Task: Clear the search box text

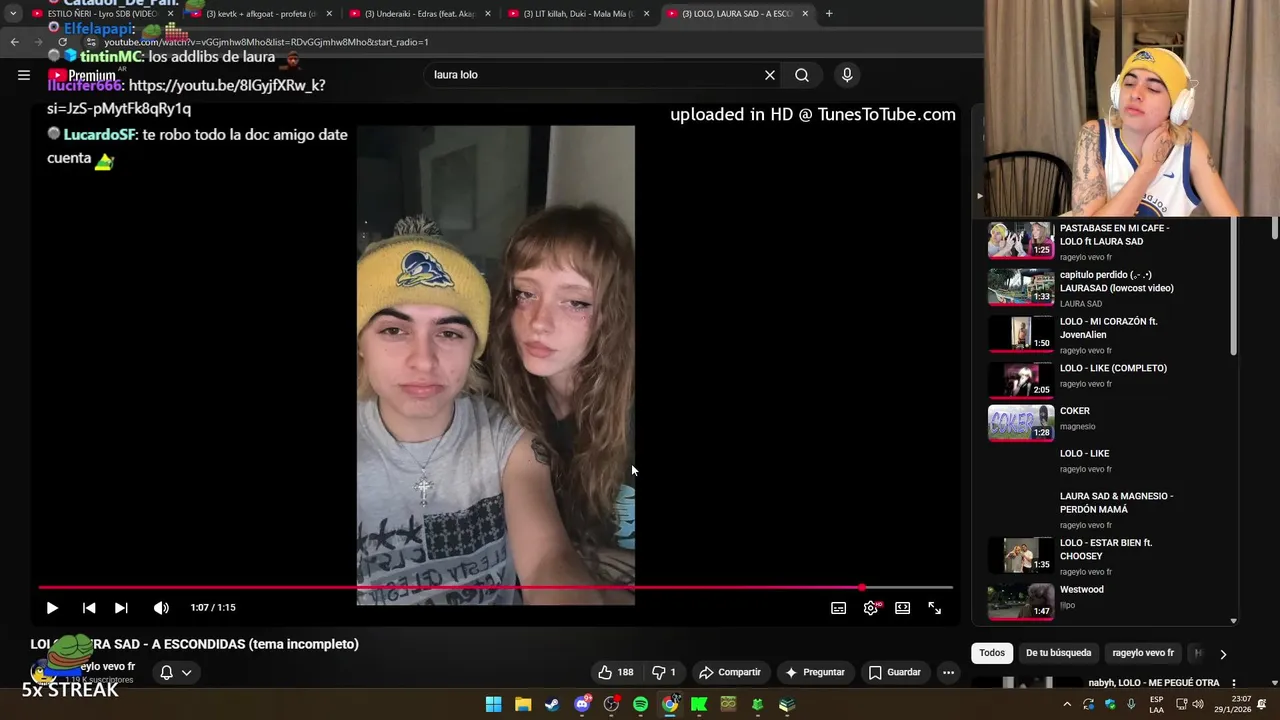Action: tap(770, 75)
